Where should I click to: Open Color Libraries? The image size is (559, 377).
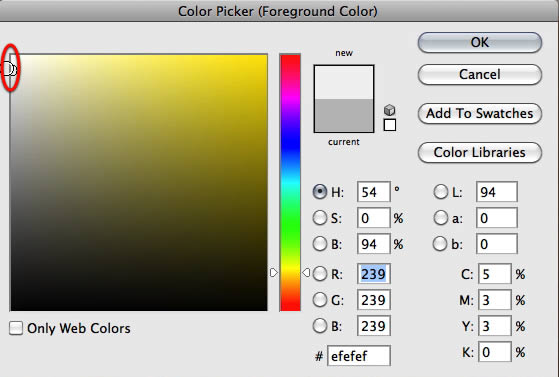tap(480, 152)
